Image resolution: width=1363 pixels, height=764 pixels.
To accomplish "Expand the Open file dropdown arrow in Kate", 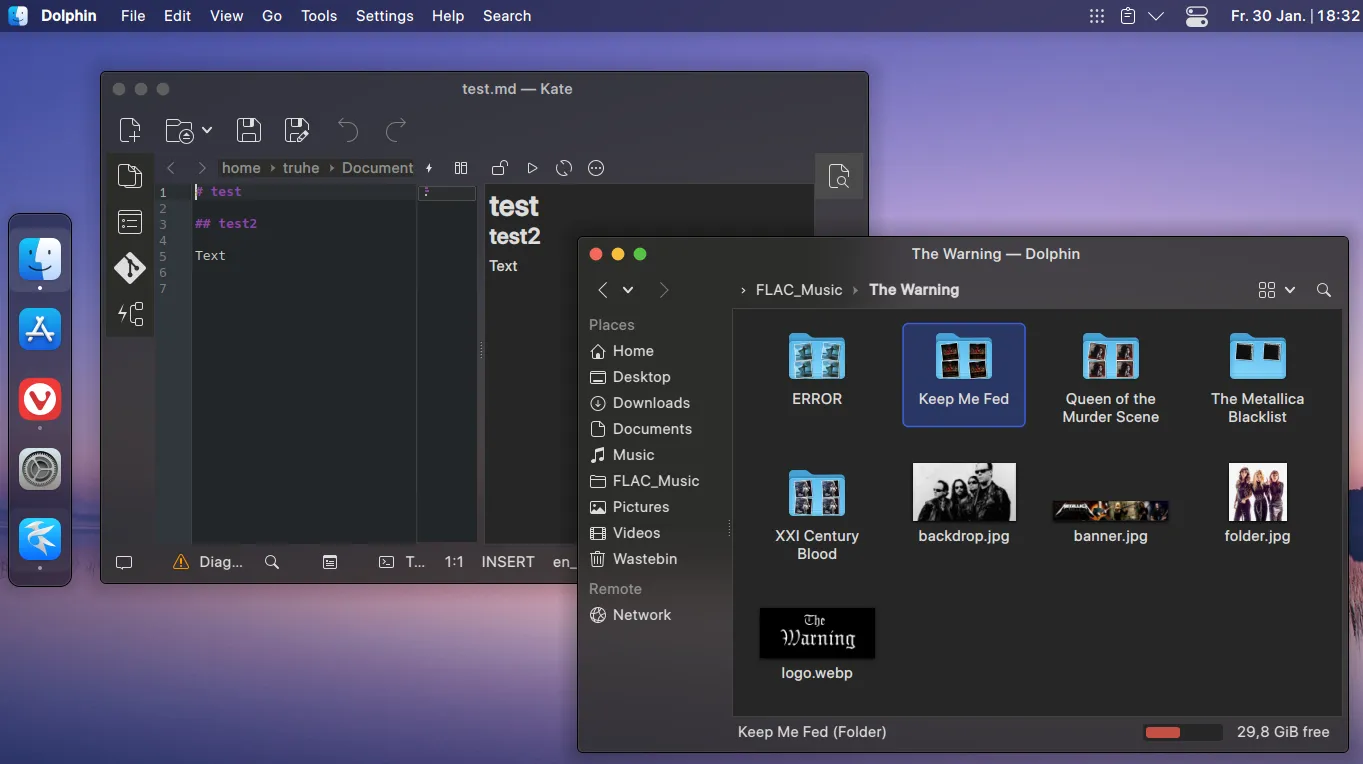I will point(205,130).
